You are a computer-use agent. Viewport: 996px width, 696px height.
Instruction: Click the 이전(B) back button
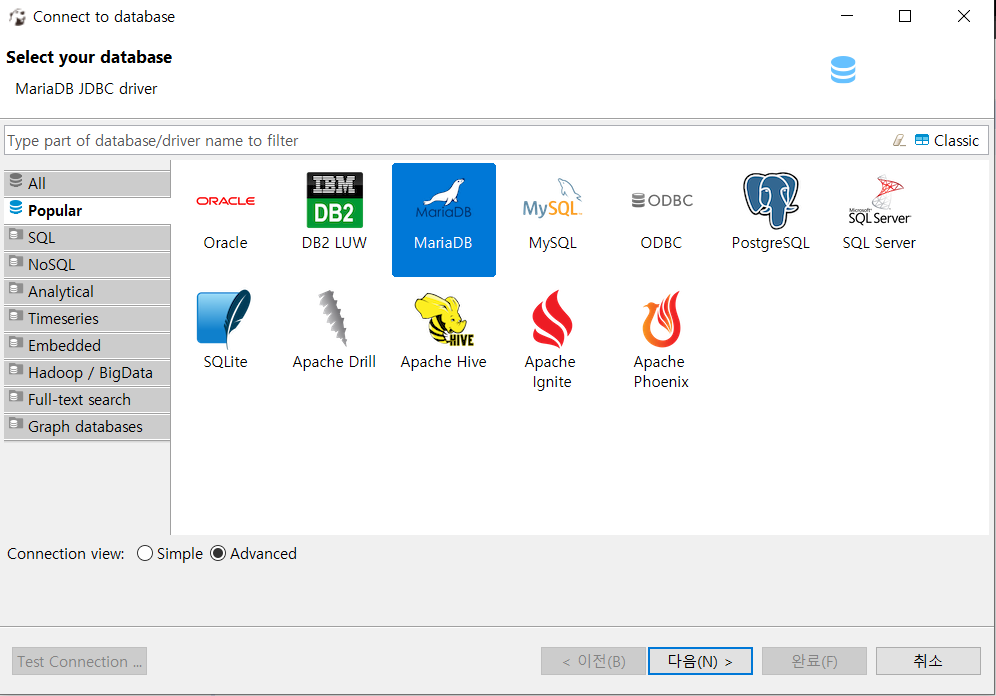[593, 661]
